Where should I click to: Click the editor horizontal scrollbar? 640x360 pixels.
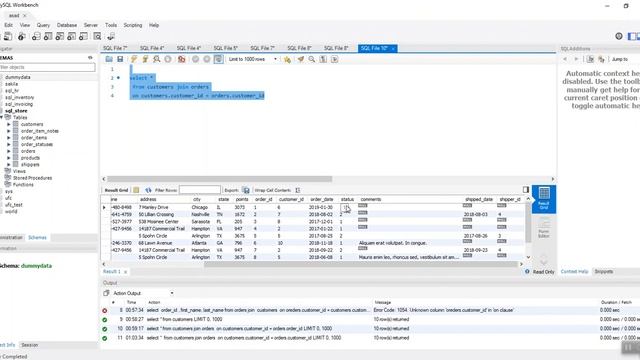click(220, 179)
